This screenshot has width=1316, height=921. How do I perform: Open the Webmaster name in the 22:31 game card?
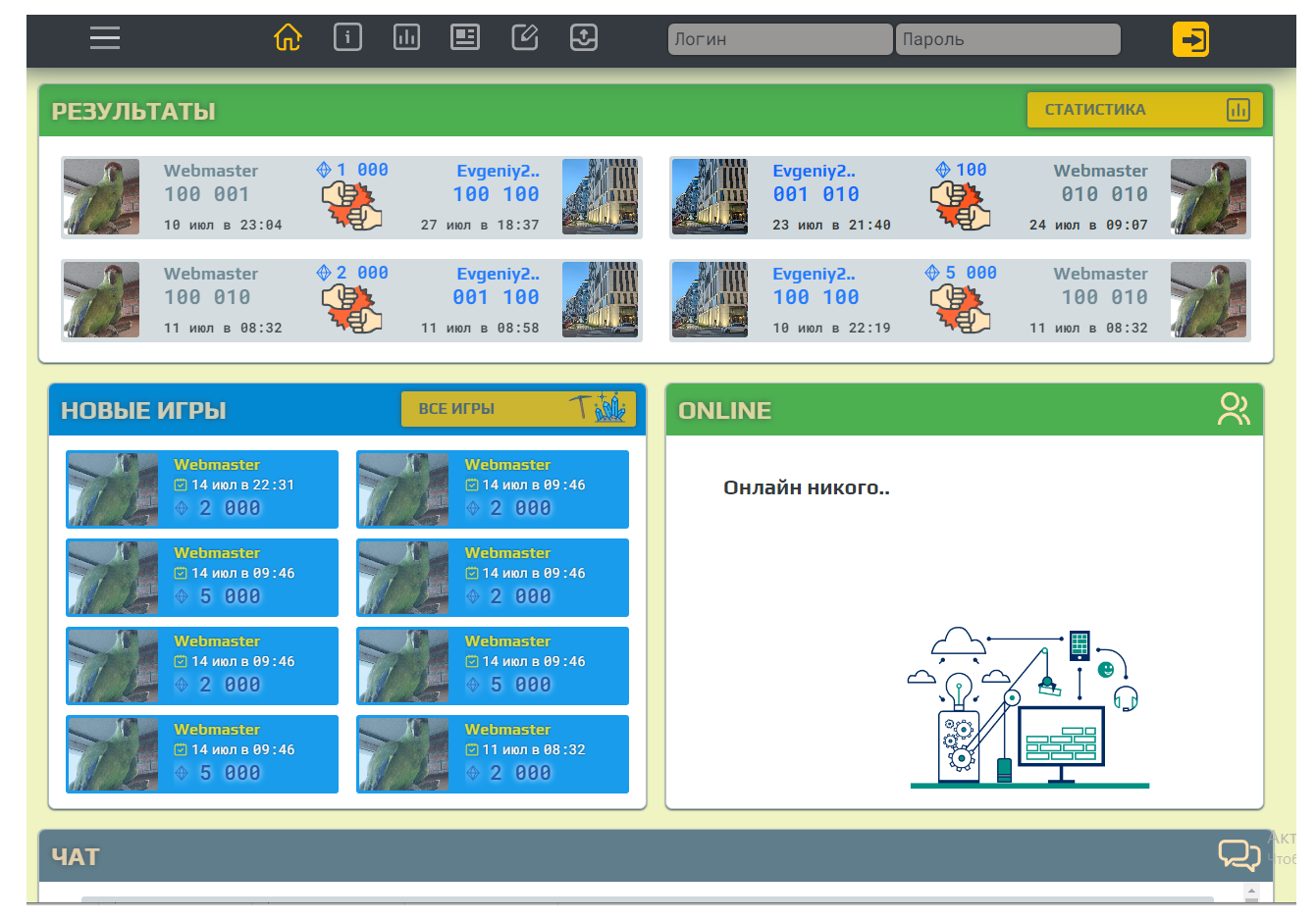[x=217, y=465]
